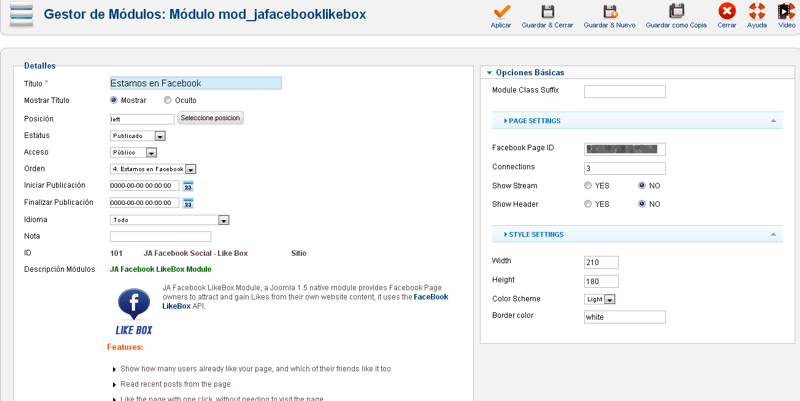Image resolution: width=800 pixels, height=401 pixels.
Task: Click the 'Detalles' fieldset legend
Action: click(x=40, y=66)
